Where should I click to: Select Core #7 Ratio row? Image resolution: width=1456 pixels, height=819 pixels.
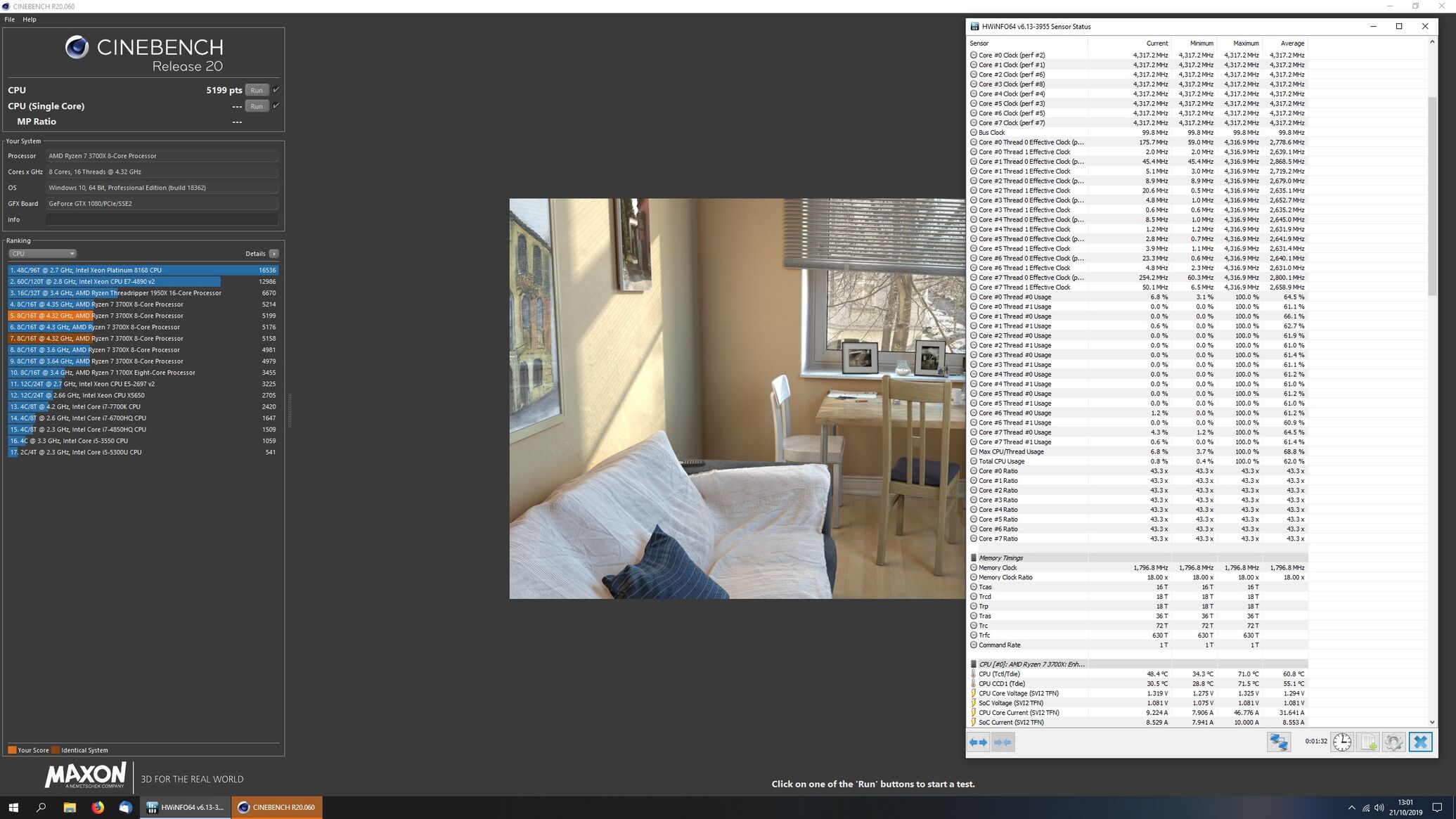pos(1138,539)
